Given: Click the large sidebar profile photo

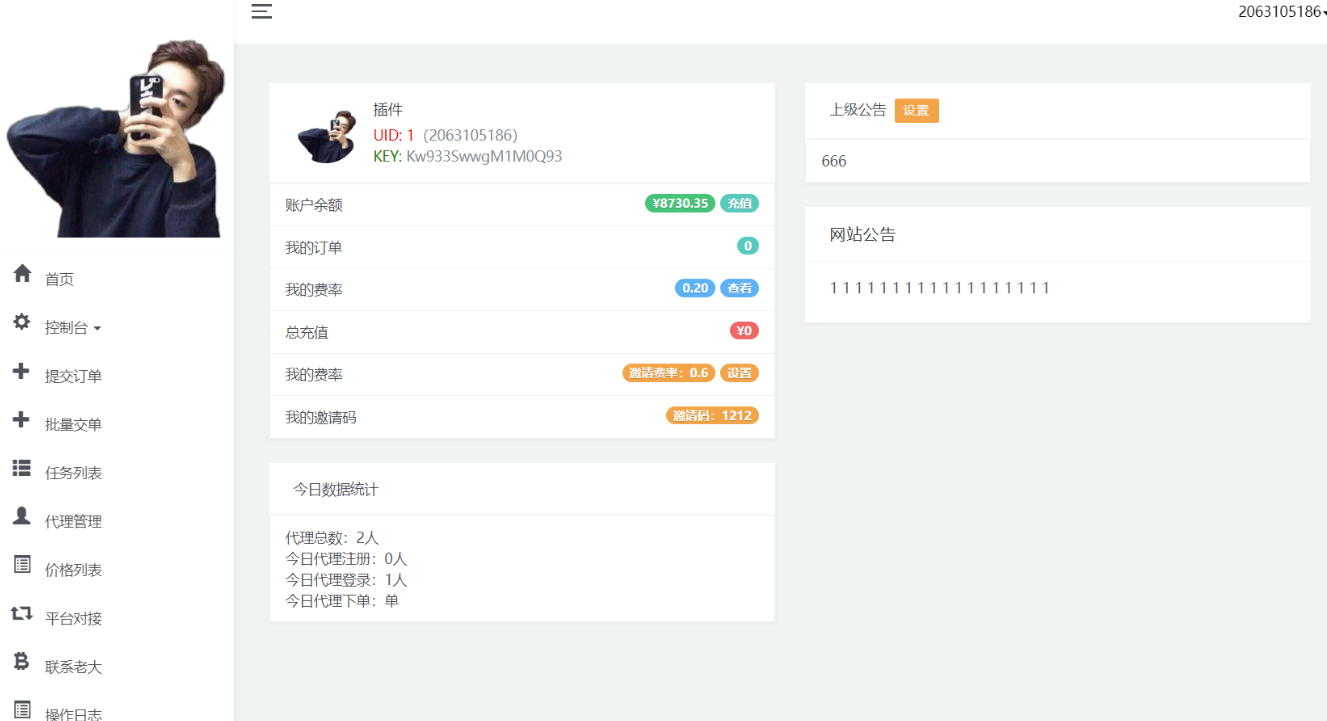Looking at the screenshot, I should pos(115,138).
